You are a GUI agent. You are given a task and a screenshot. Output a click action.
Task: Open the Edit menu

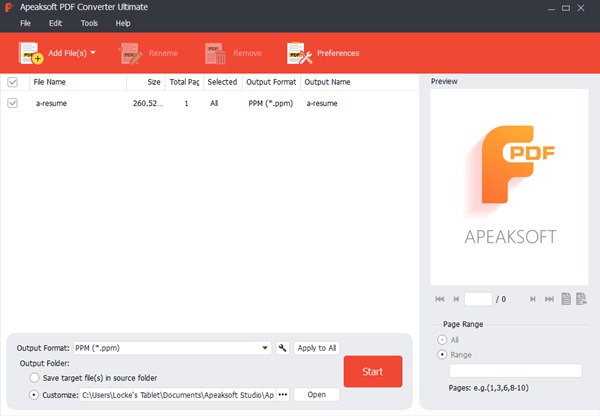coord(55,23)
